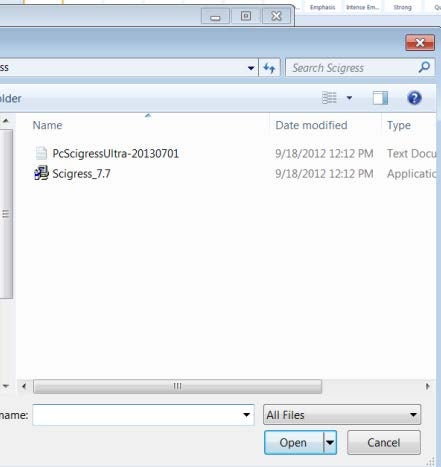Sort by the Name column header

[x=47, y=125]
